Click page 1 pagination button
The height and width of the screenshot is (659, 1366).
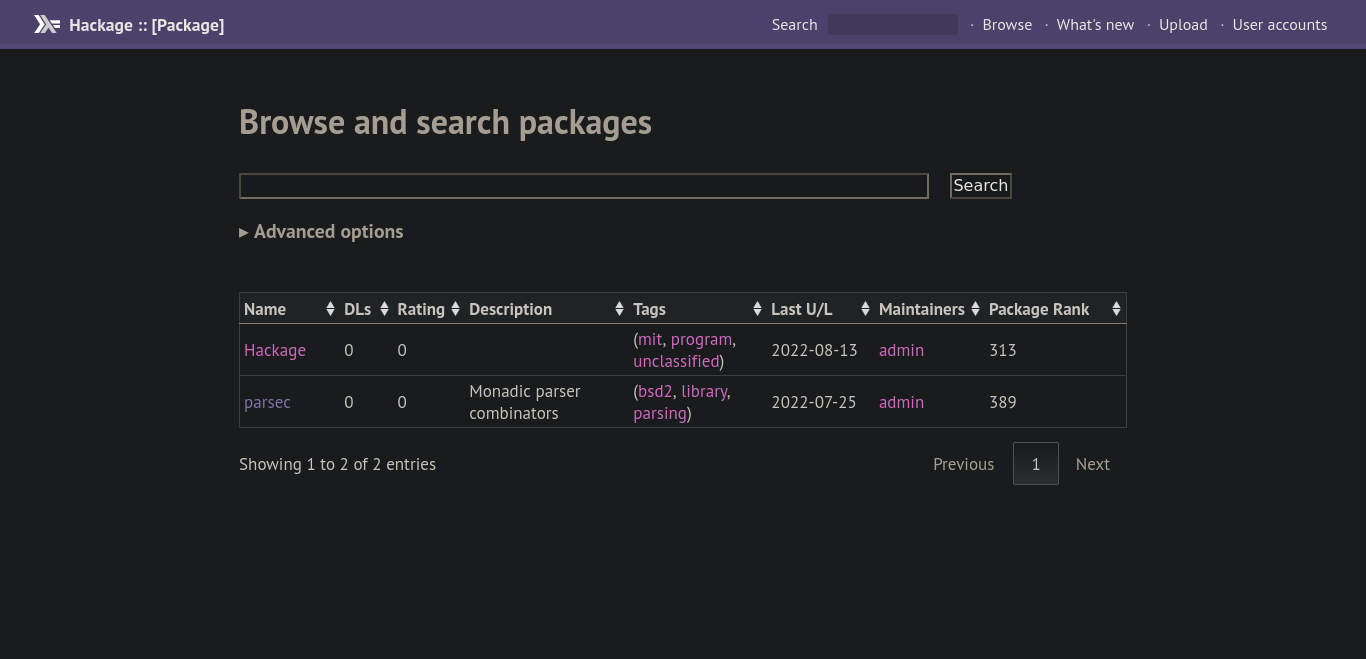[1035, 464]
